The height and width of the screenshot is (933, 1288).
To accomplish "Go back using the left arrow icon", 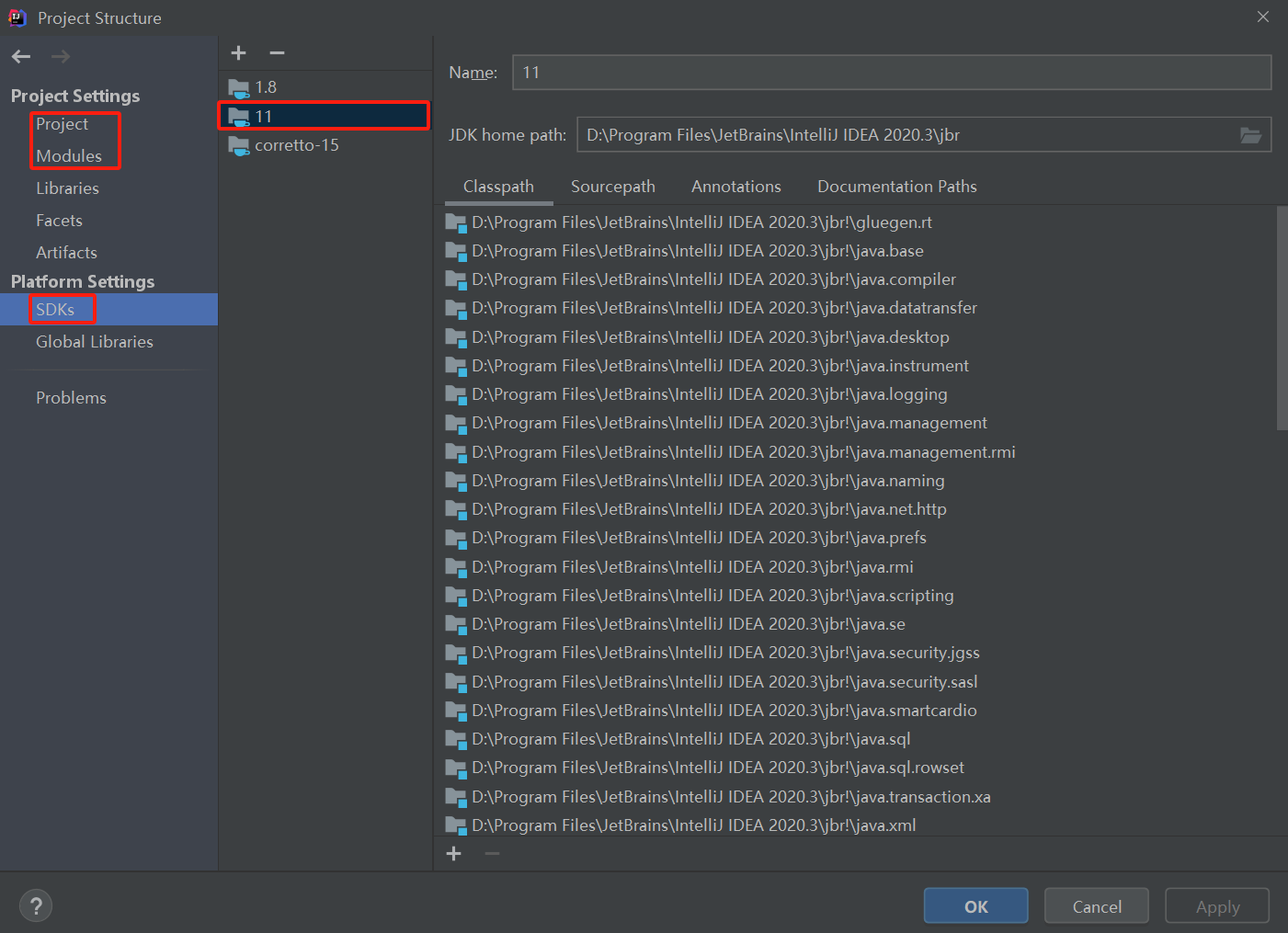I will point(21,57).
